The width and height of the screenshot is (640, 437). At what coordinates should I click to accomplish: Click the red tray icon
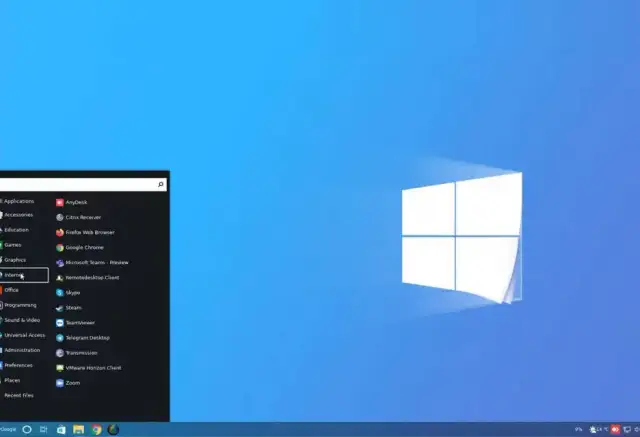[616, 429]
